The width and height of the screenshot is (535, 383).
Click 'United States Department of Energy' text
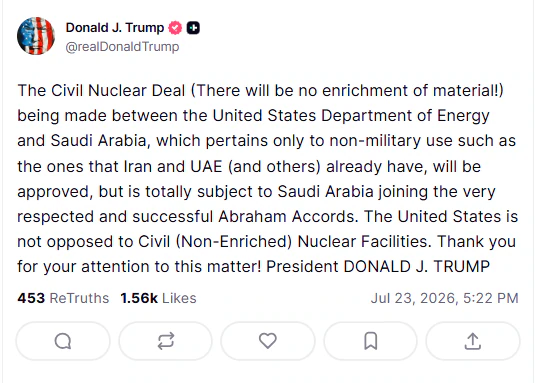coord(351,116)
